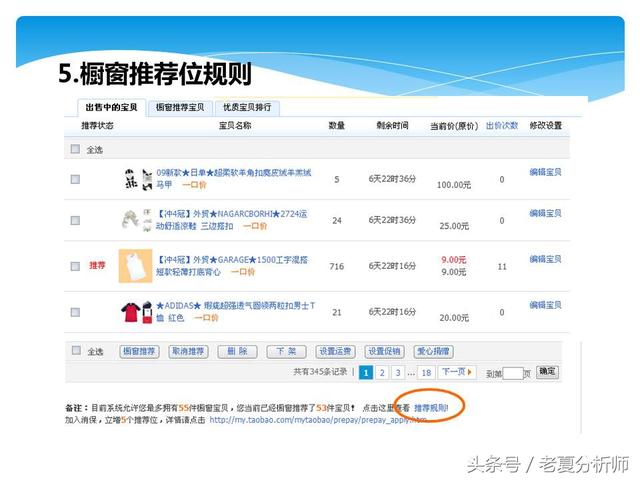
Task: Check the ADIDAS polo shirt row checkbox
Action: coord(75,312)
